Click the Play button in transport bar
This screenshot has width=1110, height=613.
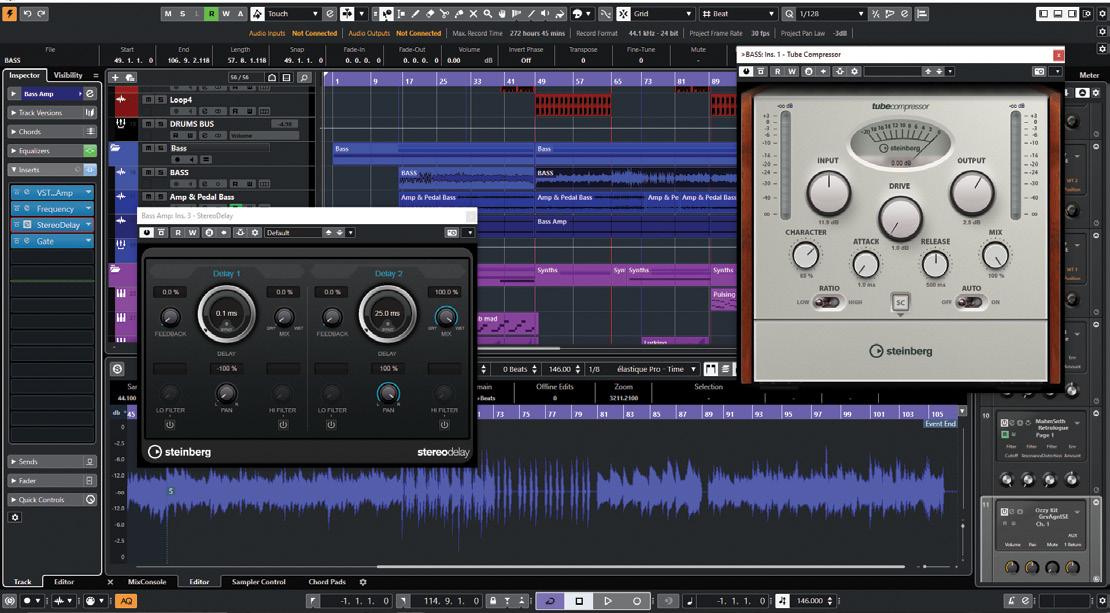(x=607, y=600)
